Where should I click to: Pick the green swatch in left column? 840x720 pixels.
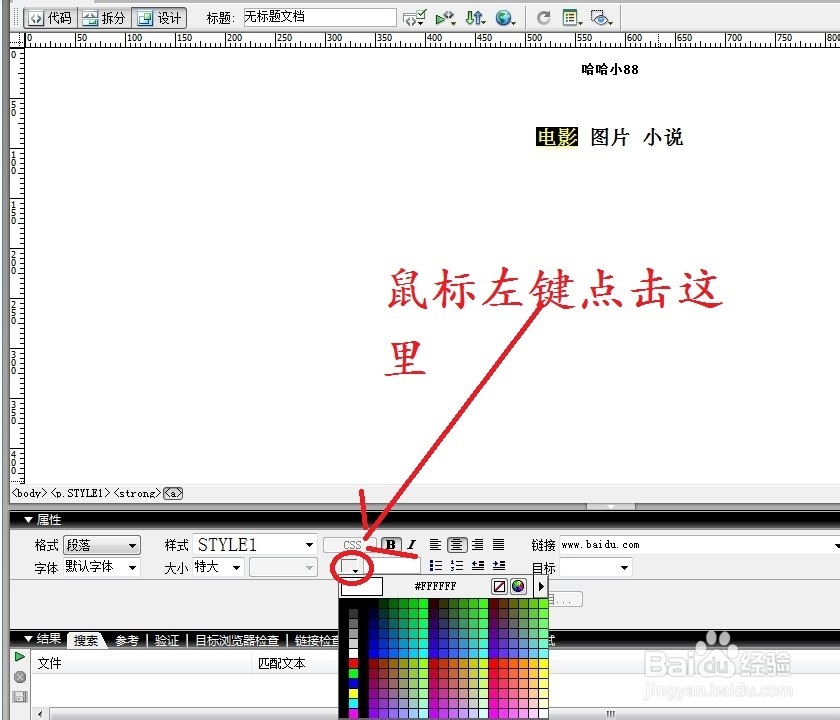[x=354, y=673]
